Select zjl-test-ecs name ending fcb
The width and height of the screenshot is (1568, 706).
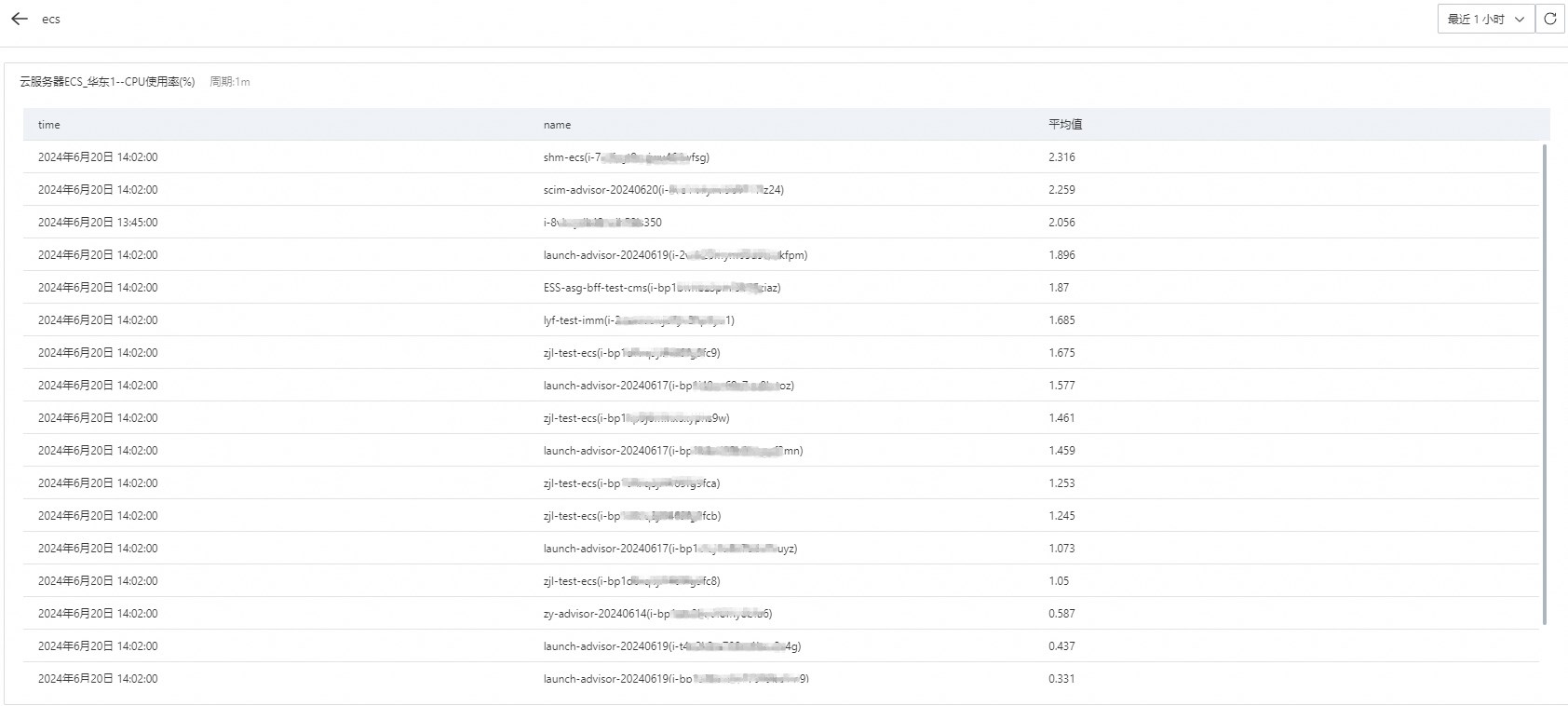[x=632, y=516]
